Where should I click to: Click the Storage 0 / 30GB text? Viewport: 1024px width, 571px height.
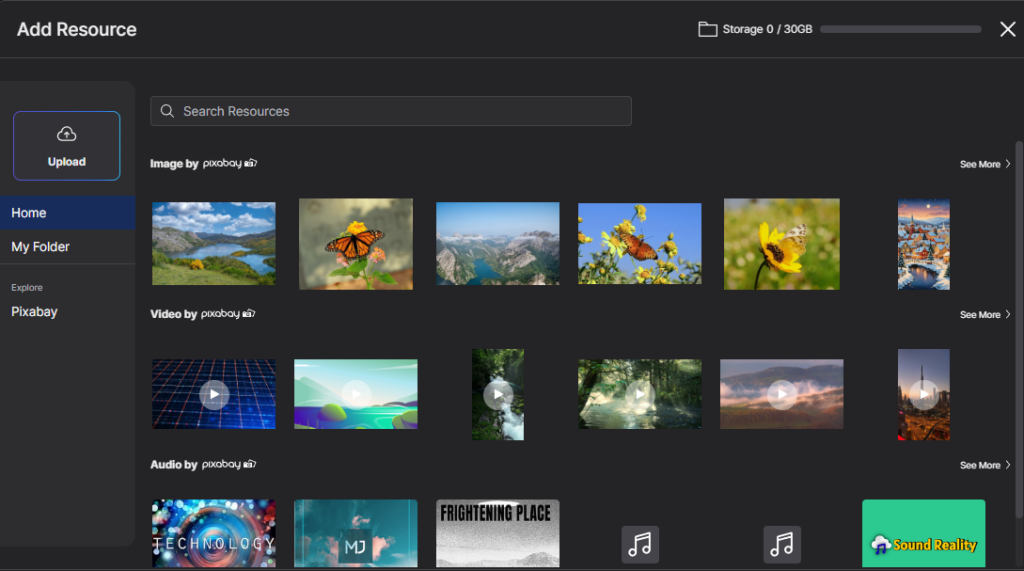767,29
